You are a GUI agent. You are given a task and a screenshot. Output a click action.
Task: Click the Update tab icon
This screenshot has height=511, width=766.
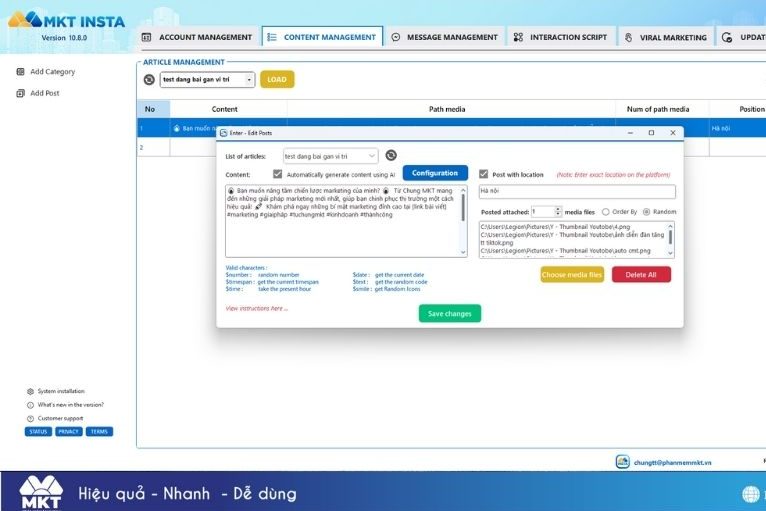[x=727, y=37]
